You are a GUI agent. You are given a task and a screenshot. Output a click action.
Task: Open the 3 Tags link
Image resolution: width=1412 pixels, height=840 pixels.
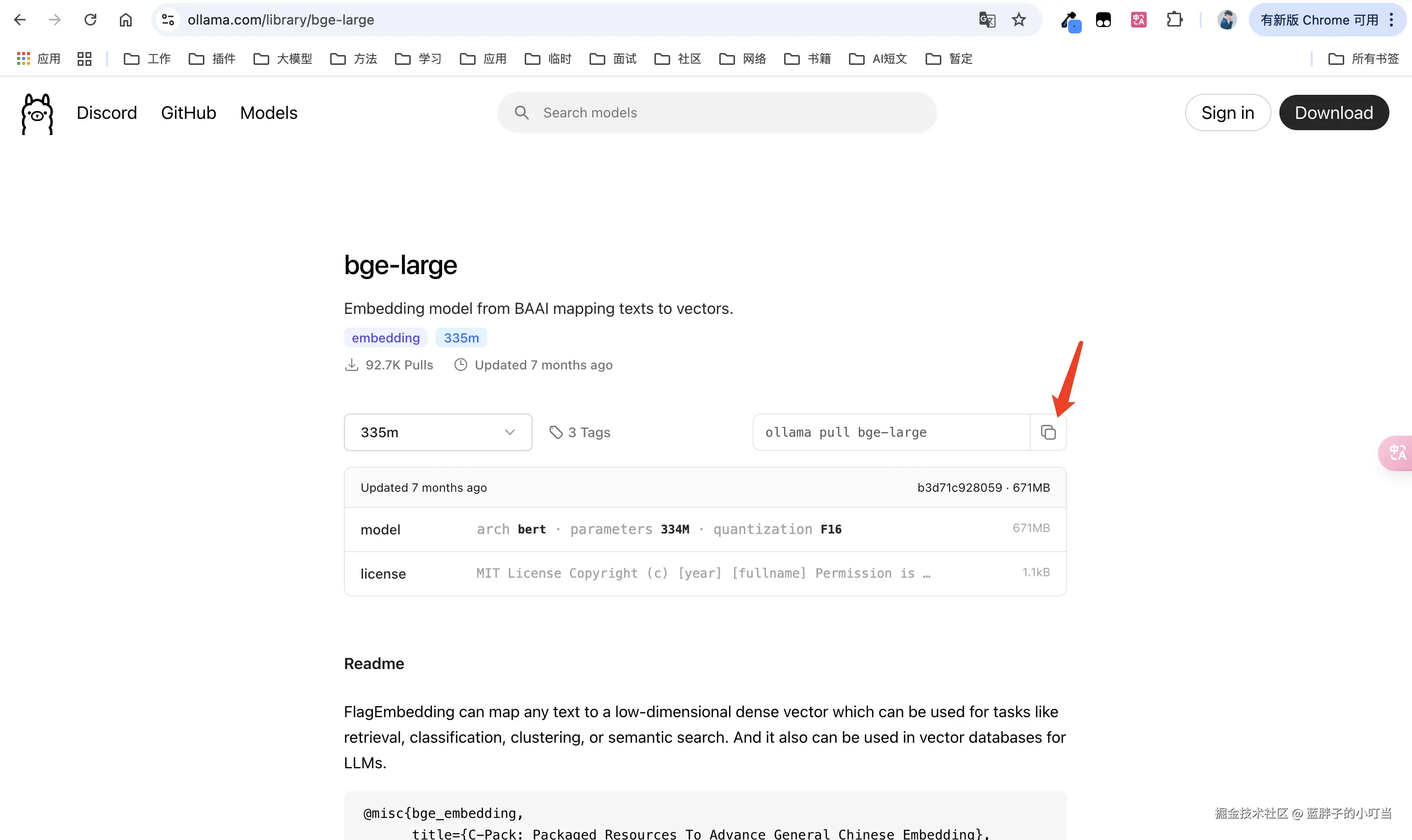pyautogui.click(x=580, y=432)
